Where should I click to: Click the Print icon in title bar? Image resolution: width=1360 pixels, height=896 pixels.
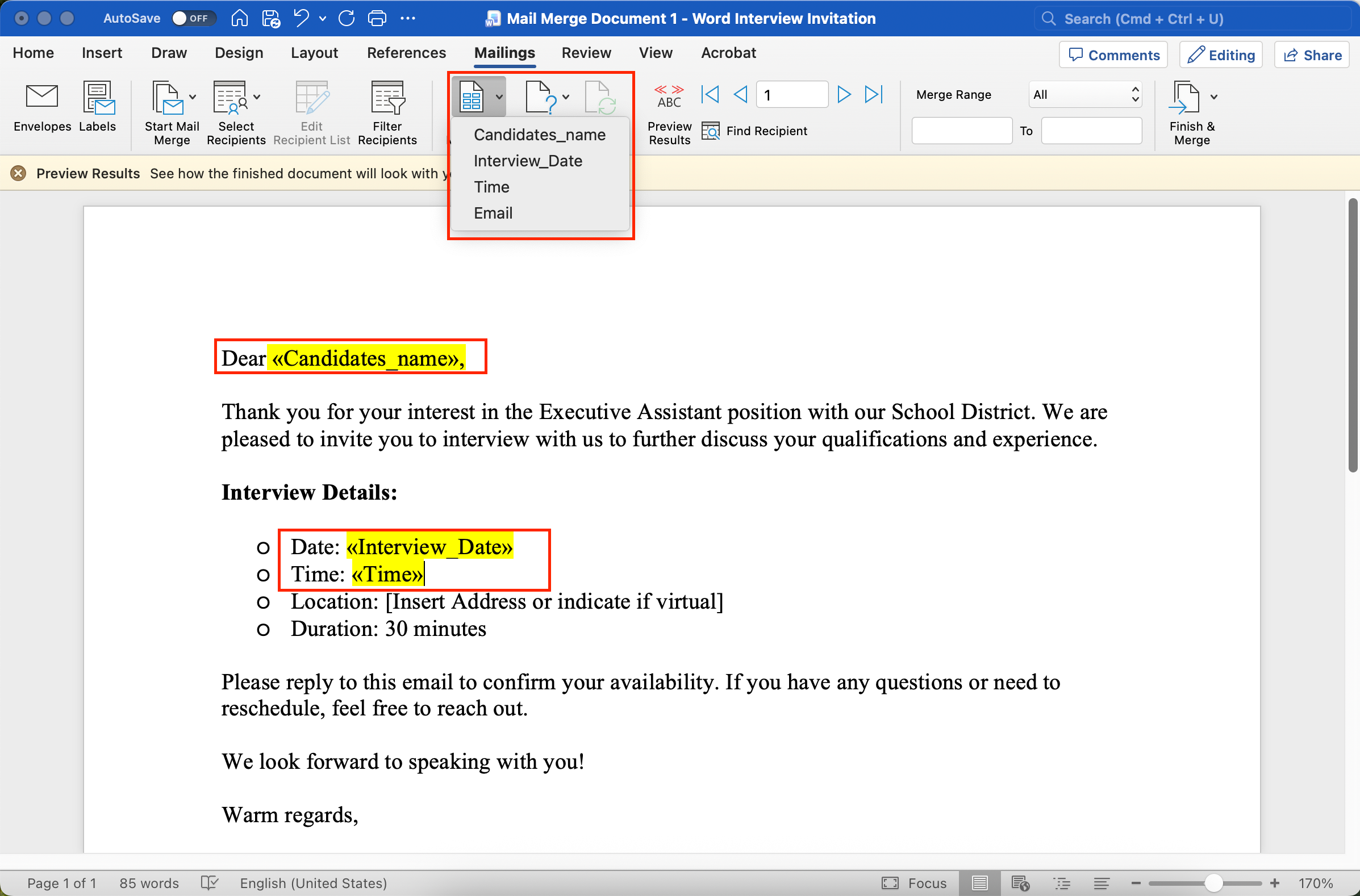click(377, 18)
